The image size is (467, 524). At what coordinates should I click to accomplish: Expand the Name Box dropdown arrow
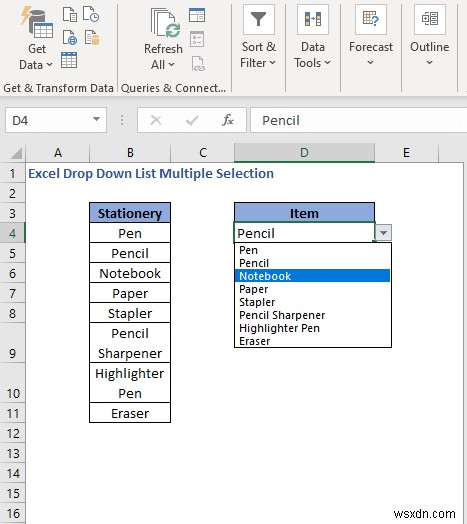click(x=96, y=119)
